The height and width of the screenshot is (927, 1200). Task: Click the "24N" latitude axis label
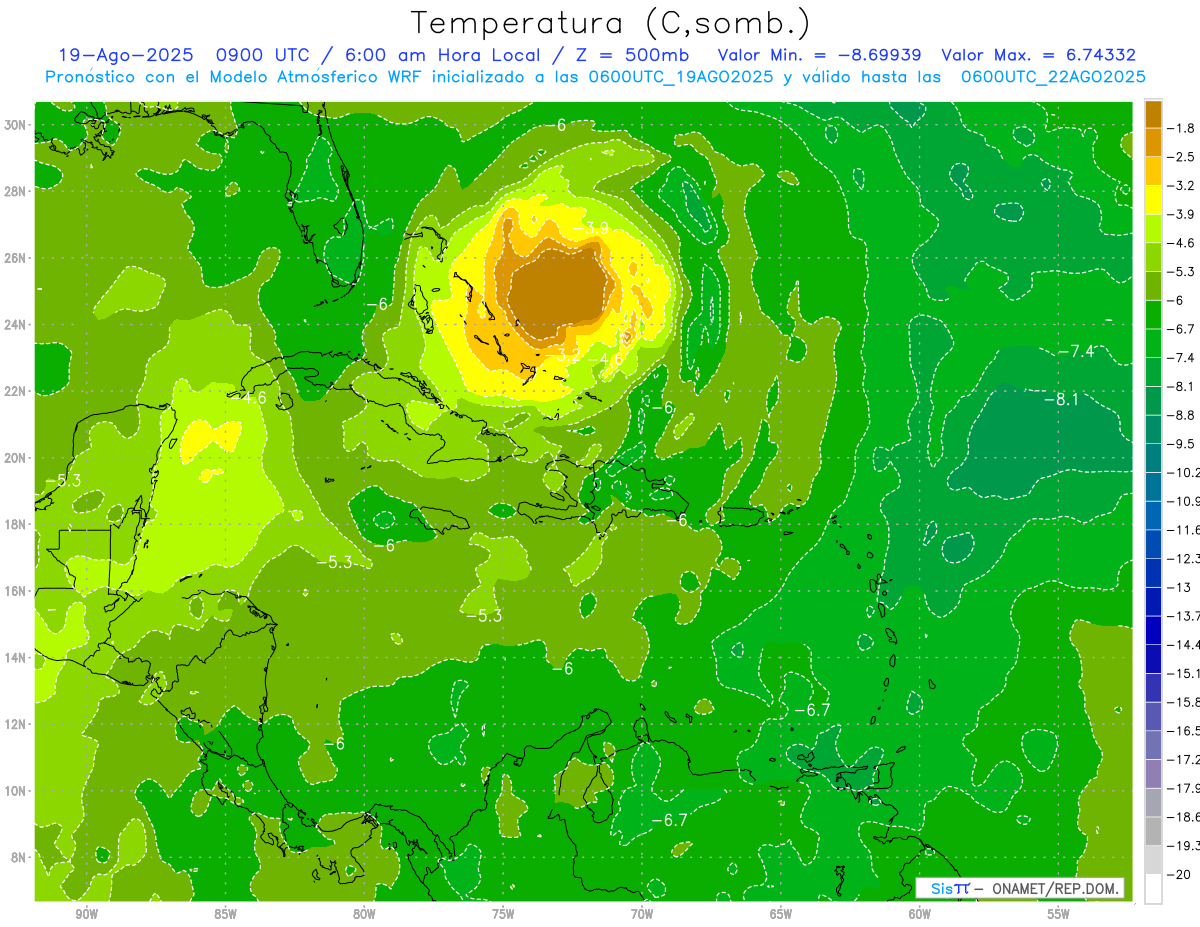coord(15,324)
